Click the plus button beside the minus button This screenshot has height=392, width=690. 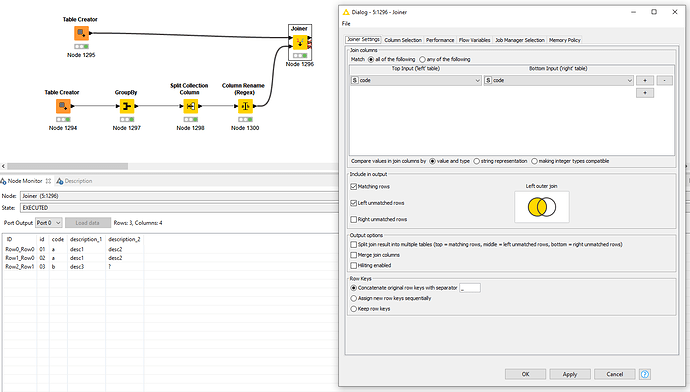click(645, 81)
